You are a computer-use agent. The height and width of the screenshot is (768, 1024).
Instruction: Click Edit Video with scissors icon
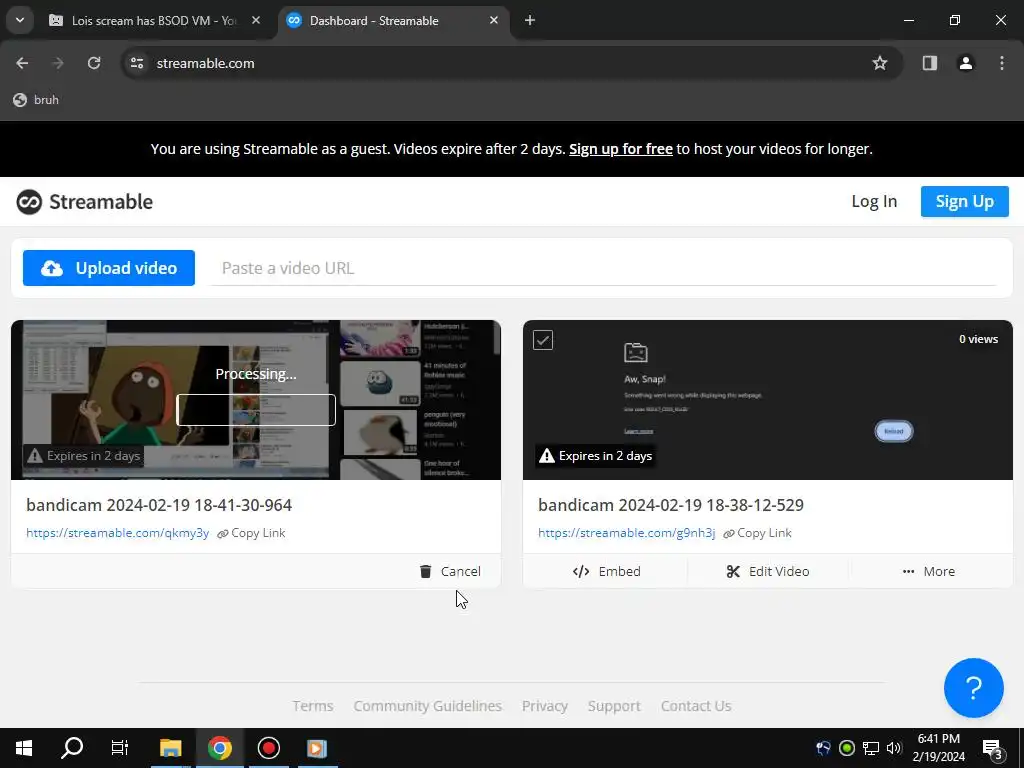point(767,571)
